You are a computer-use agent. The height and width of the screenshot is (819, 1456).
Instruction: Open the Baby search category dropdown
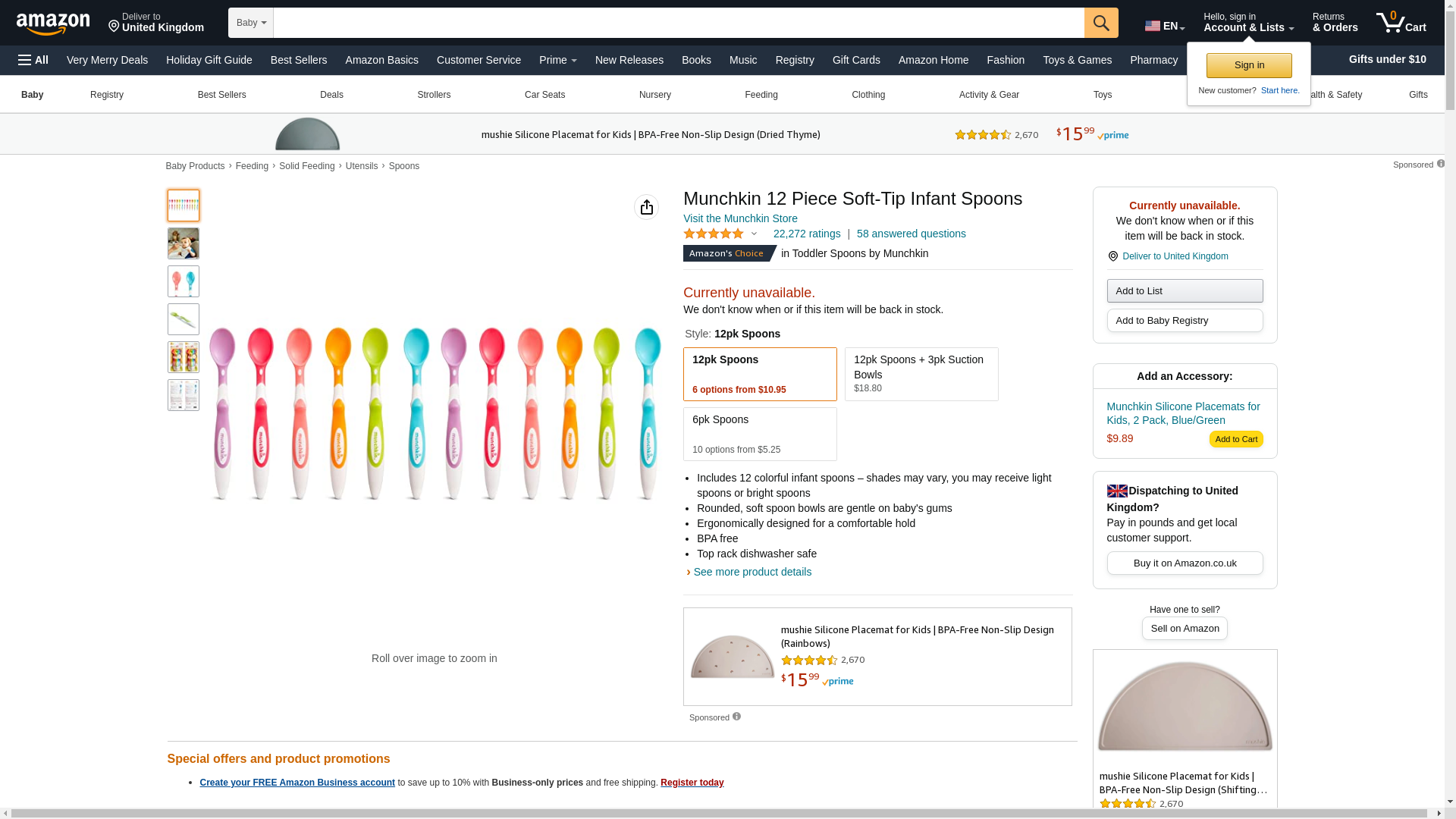click(251, 23)
